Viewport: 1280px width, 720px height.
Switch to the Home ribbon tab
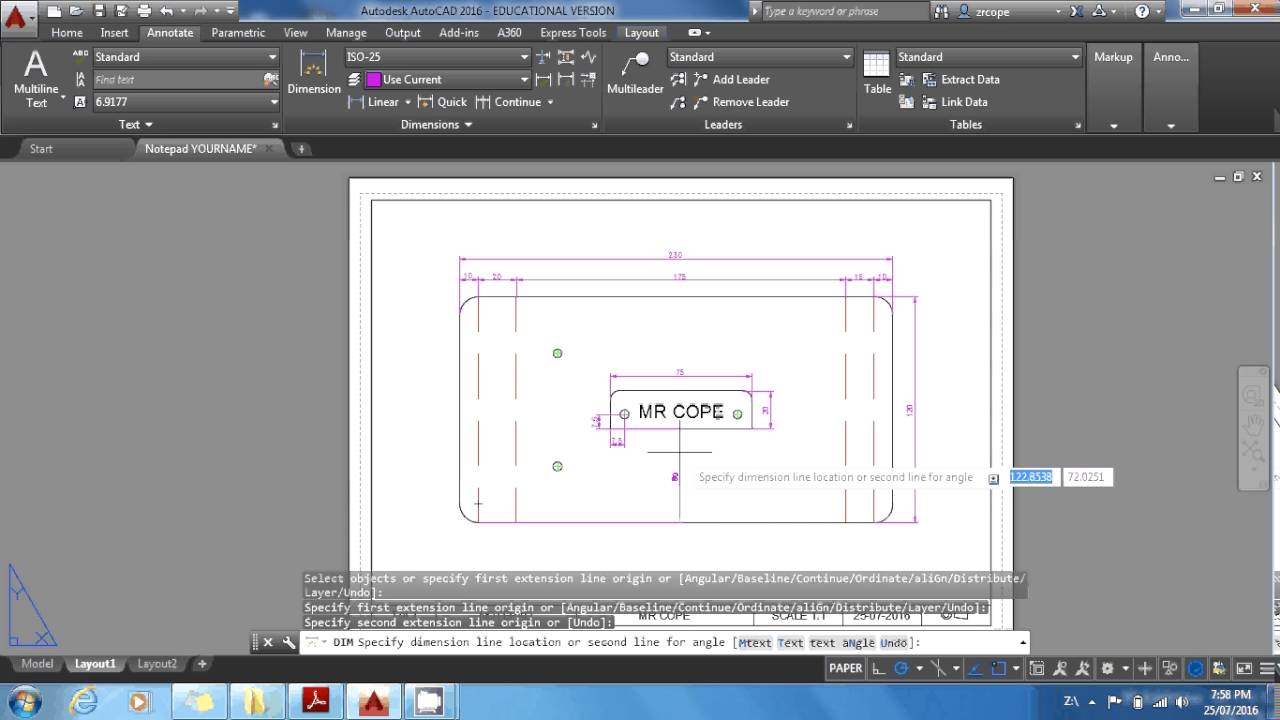pyautogui.click(x=67, y=33)
